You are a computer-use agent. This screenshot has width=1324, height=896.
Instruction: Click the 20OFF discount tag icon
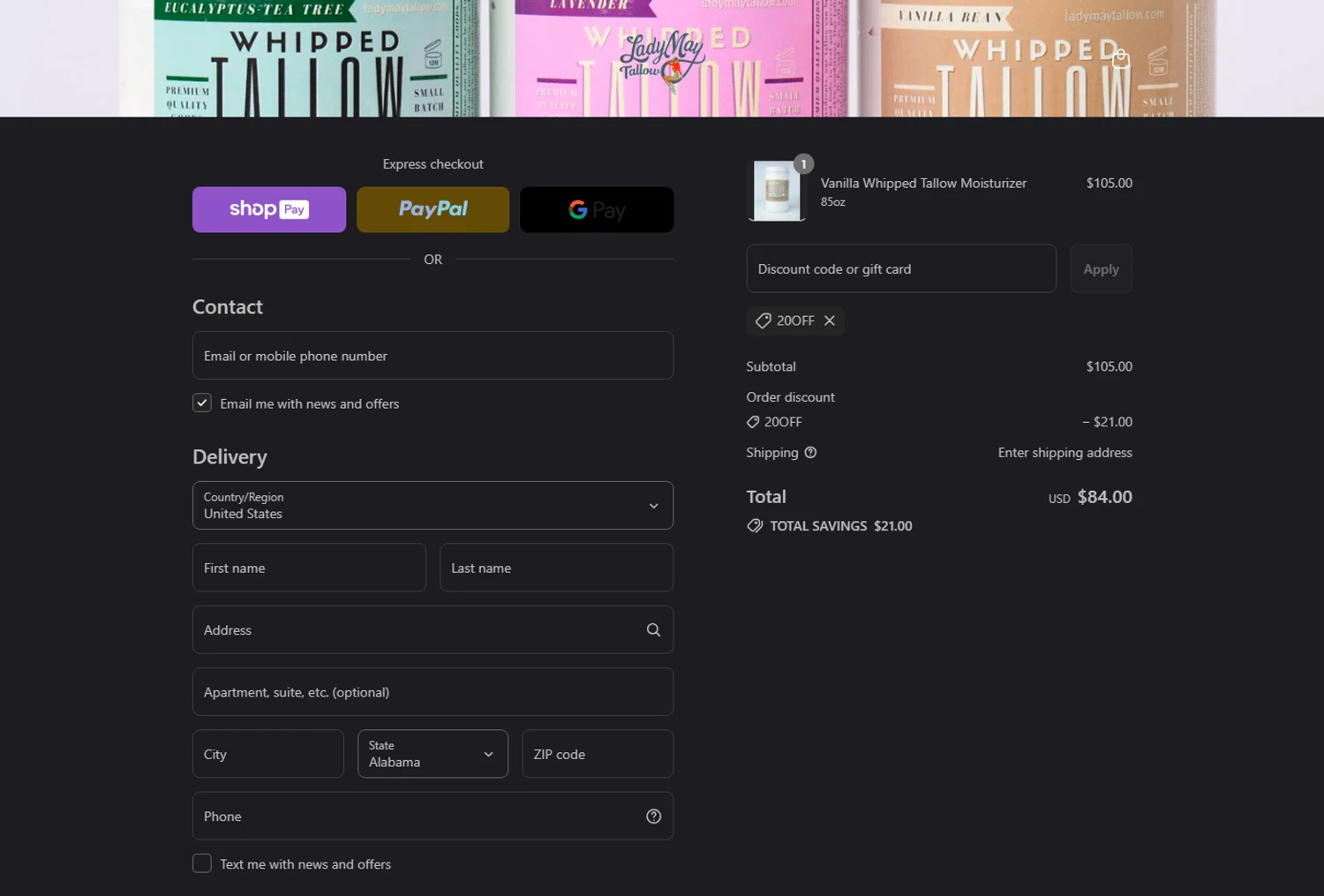tap(764, 320)
